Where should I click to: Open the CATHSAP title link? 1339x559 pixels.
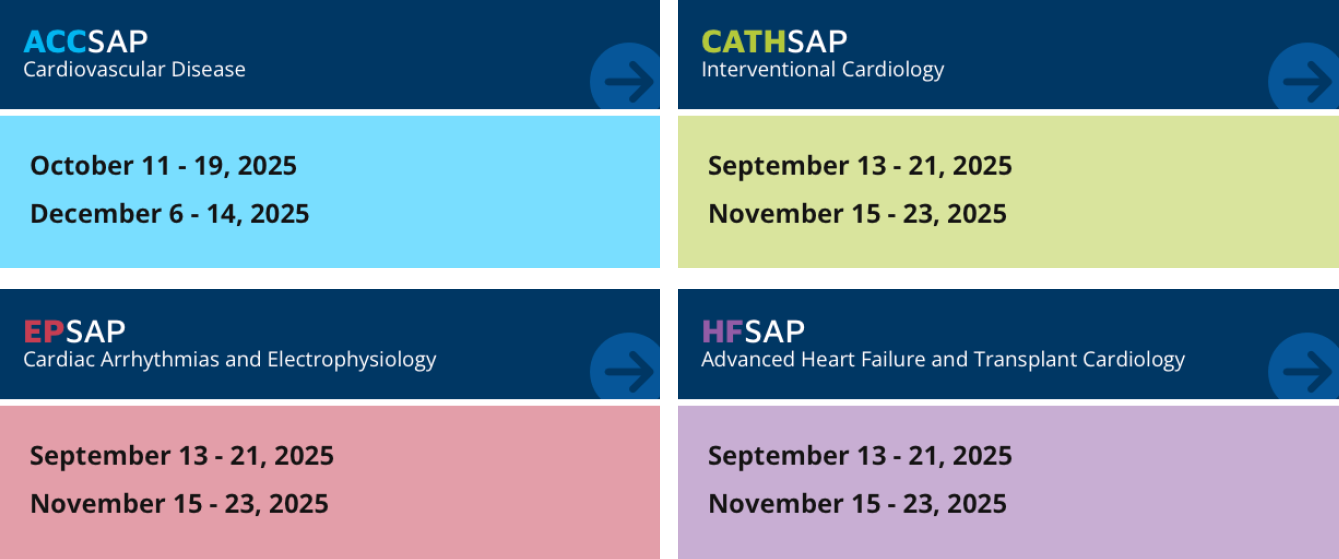point(774,41)
